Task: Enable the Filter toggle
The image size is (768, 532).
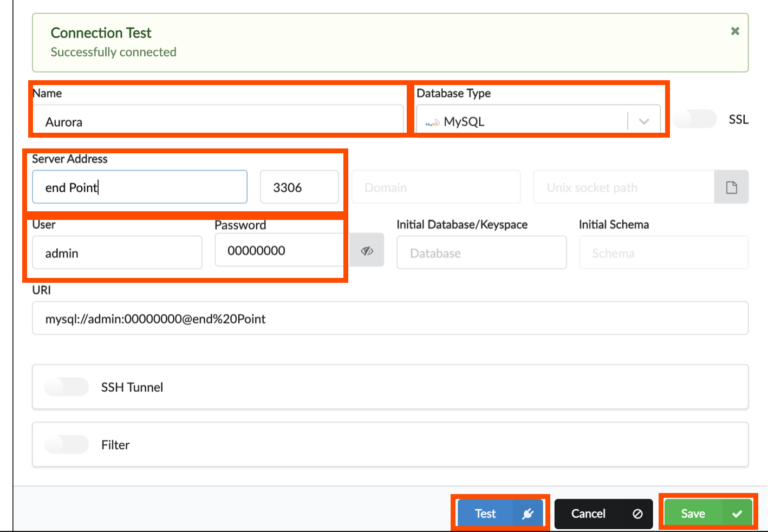Action: point(67,444)
